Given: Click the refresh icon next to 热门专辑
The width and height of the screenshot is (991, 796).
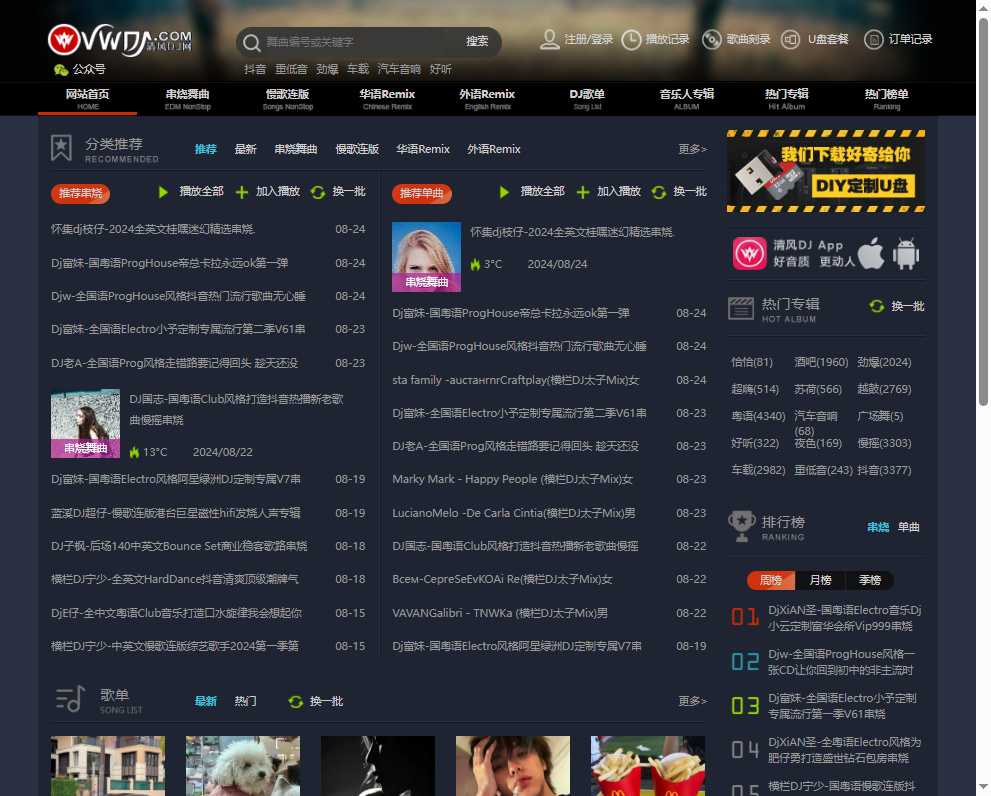Looking at the screenshot, I should (877, 306).
